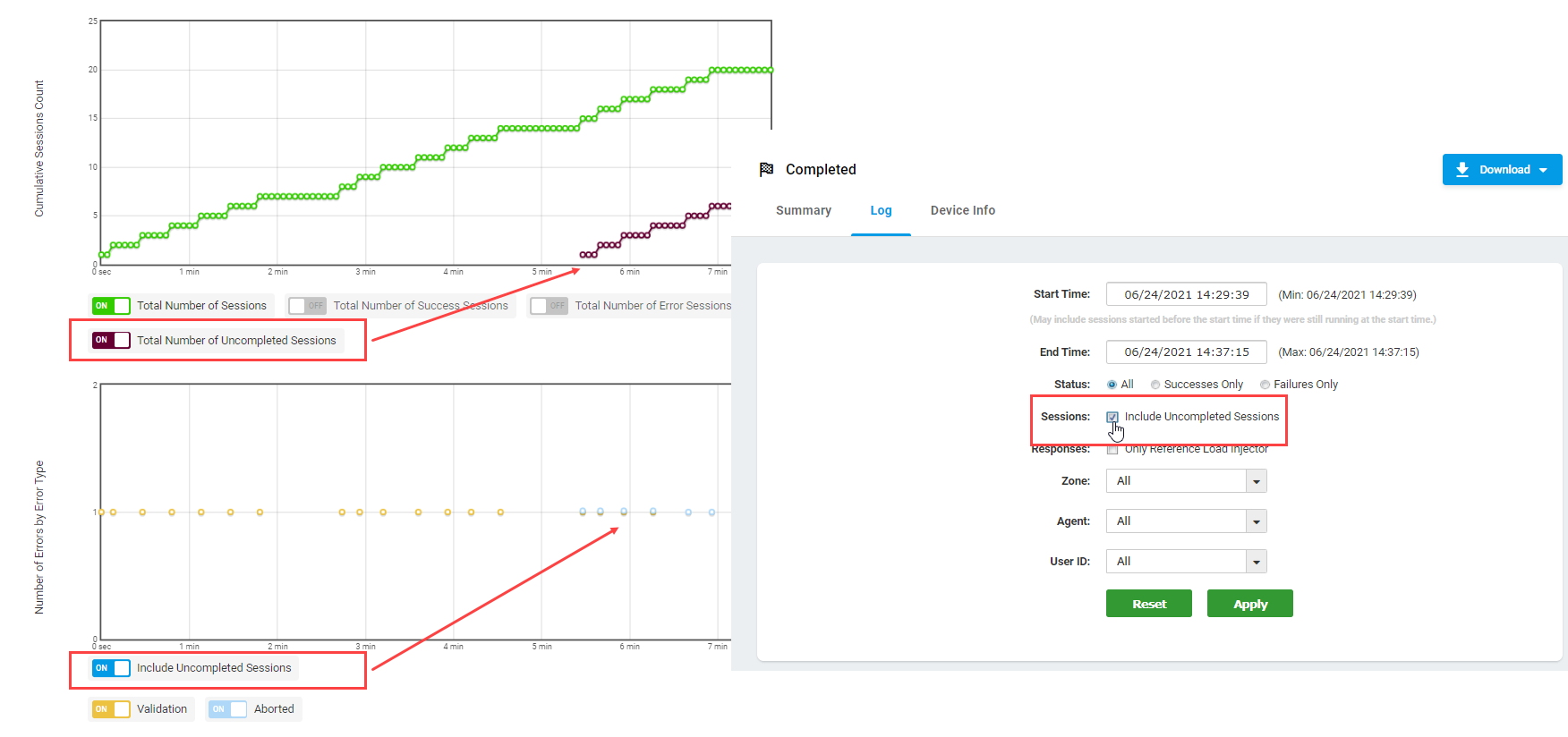Open the Agent dropdown list
This screenshot has height=737, width=1568.
1257,521
